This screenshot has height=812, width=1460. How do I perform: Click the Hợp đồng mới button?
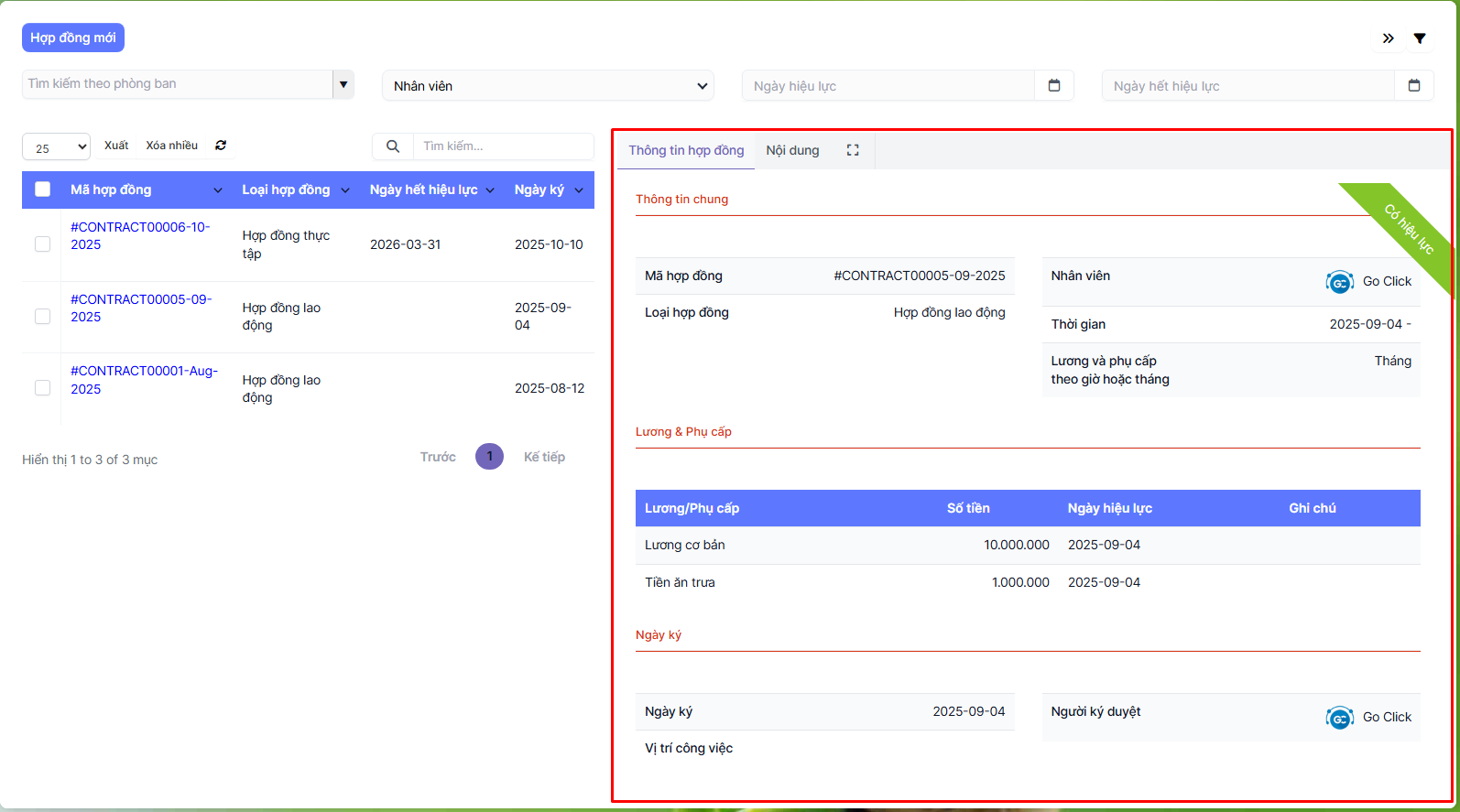(73, 38)
